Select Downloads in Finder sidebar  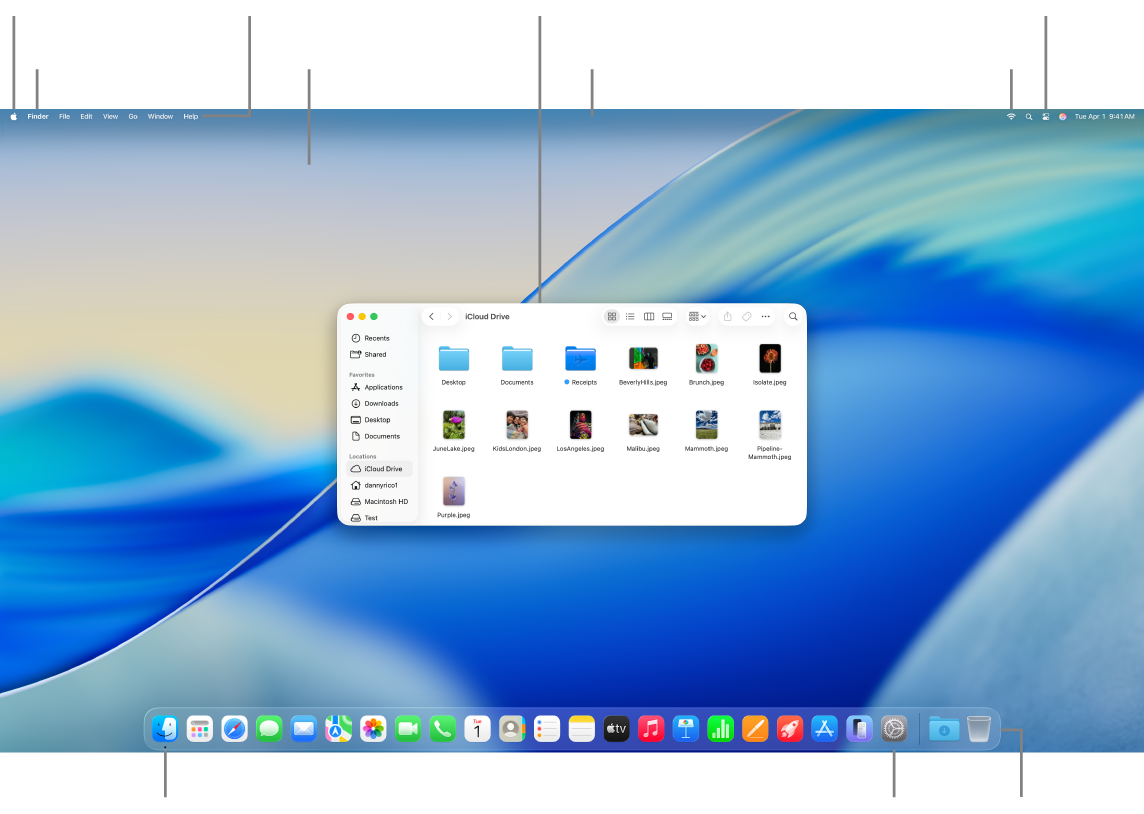tap(379, 403)
